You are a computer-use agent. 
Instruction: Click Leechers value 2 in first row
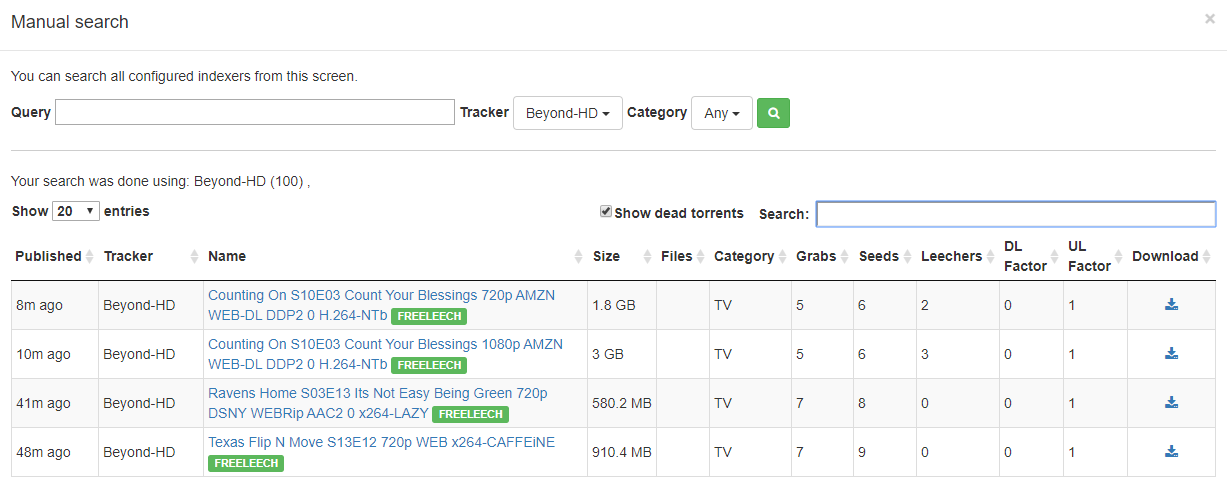tap(924, 305)
